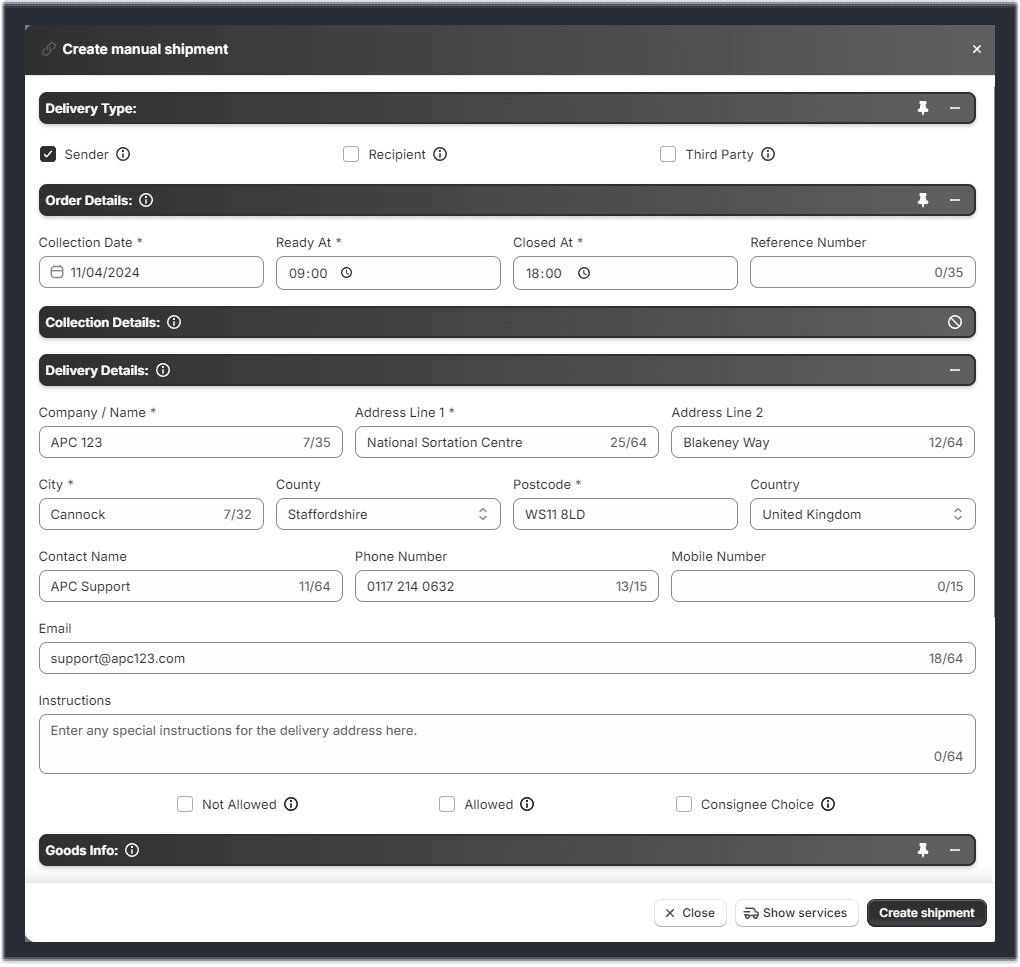Click the Create shipment button
The height and width of the screenshot is (967, 1020).
pyautogui.click(x=926, y=913)
